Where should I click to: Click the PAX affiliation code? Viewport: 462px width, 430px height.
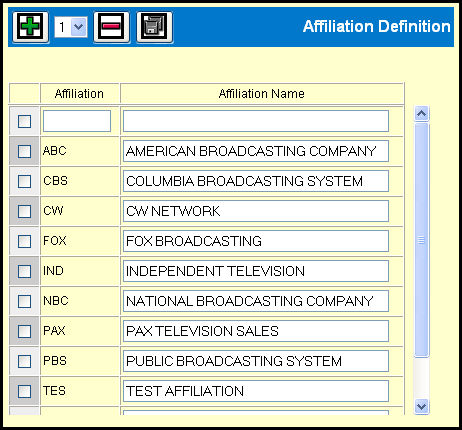coord(54,331)
